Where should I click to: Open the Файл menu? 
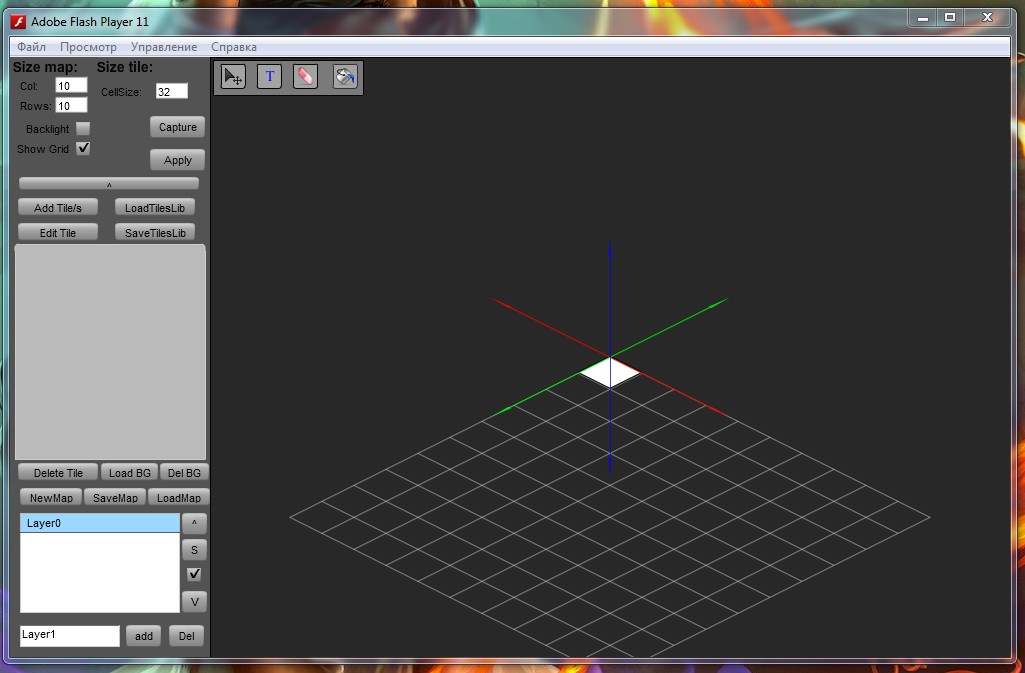click(x=31, y=47)
